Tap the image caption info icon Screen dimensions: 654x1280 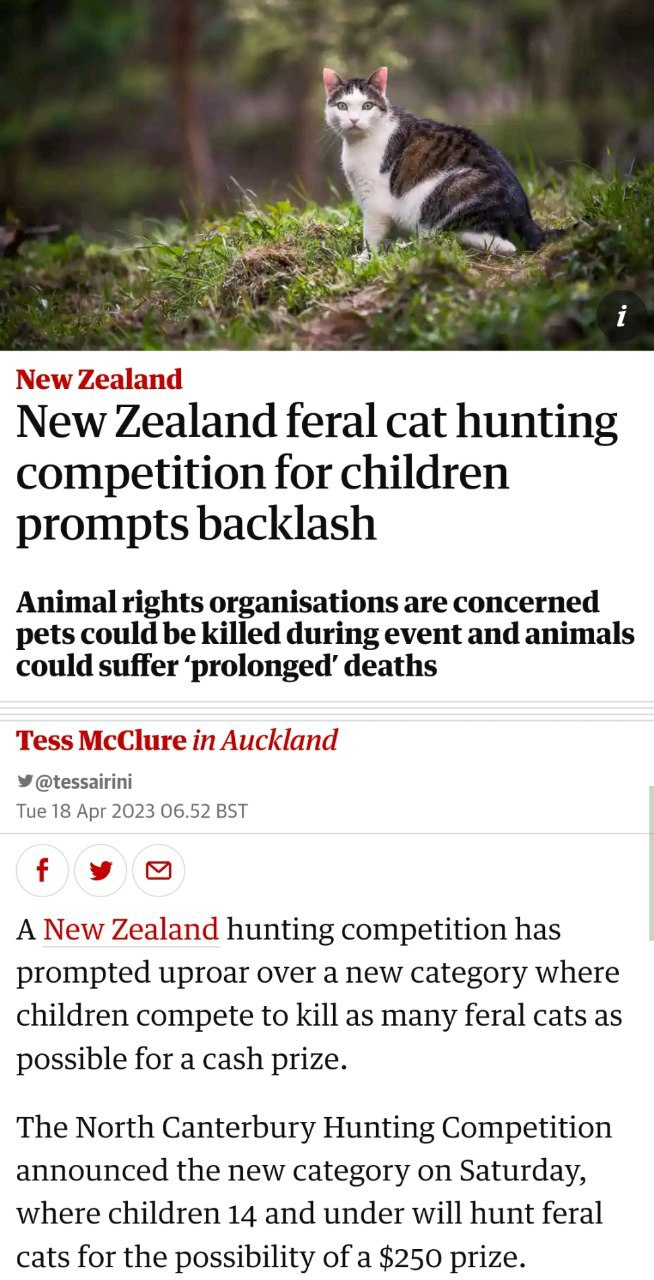621,317
